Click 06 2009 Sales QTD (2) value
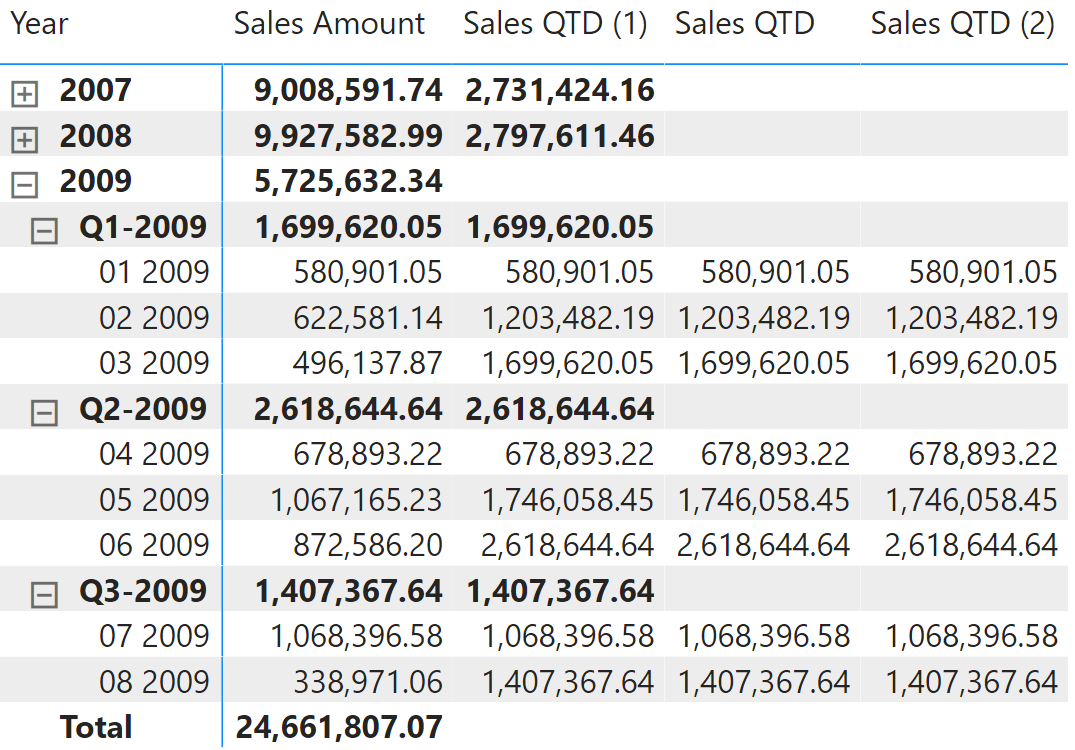This screenshot has height=750, width=1075. click(x=970, y=545)
